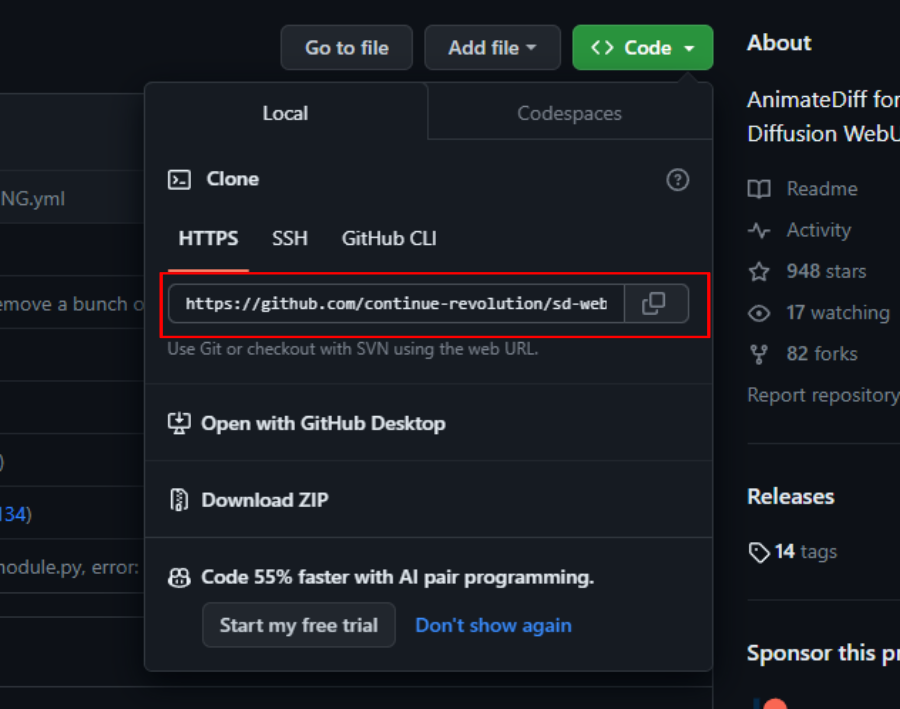This screenshot has height=709, width=900.
Task: Click the Copilot icon in the promo
Action: click(x=180, y=577)
